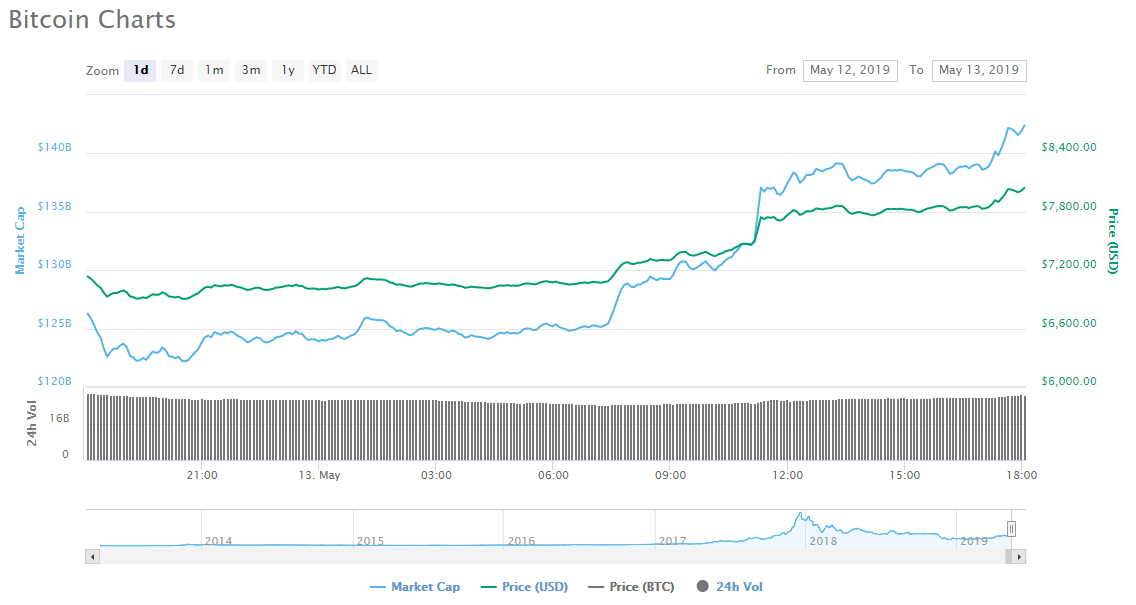Screen dimensions: 1136x605
Task: Click the horizontal scrollbar track below the navigator
Action: [x=550, y=556]
